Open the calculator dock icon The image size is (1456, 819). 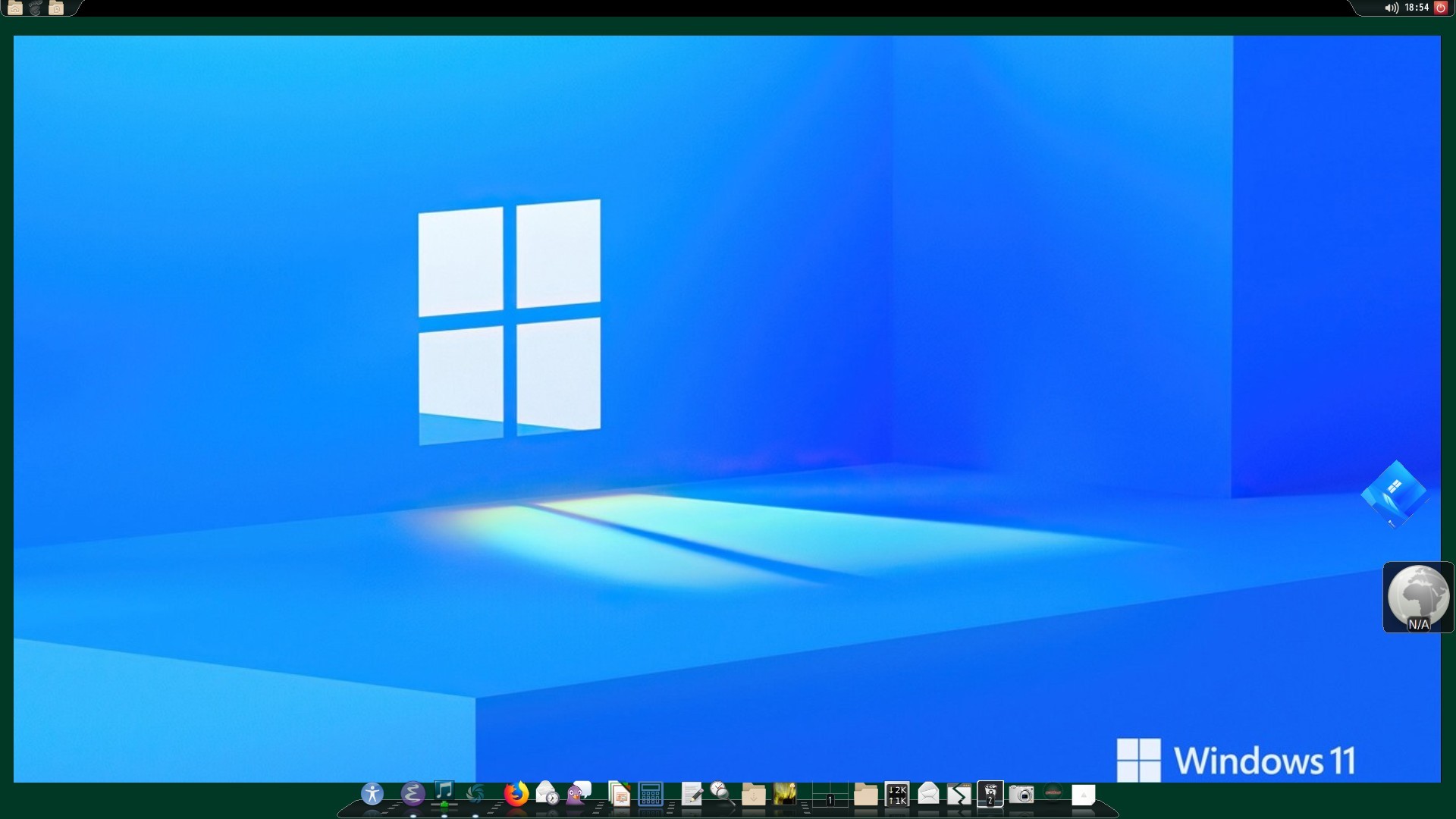click(651, 794)
